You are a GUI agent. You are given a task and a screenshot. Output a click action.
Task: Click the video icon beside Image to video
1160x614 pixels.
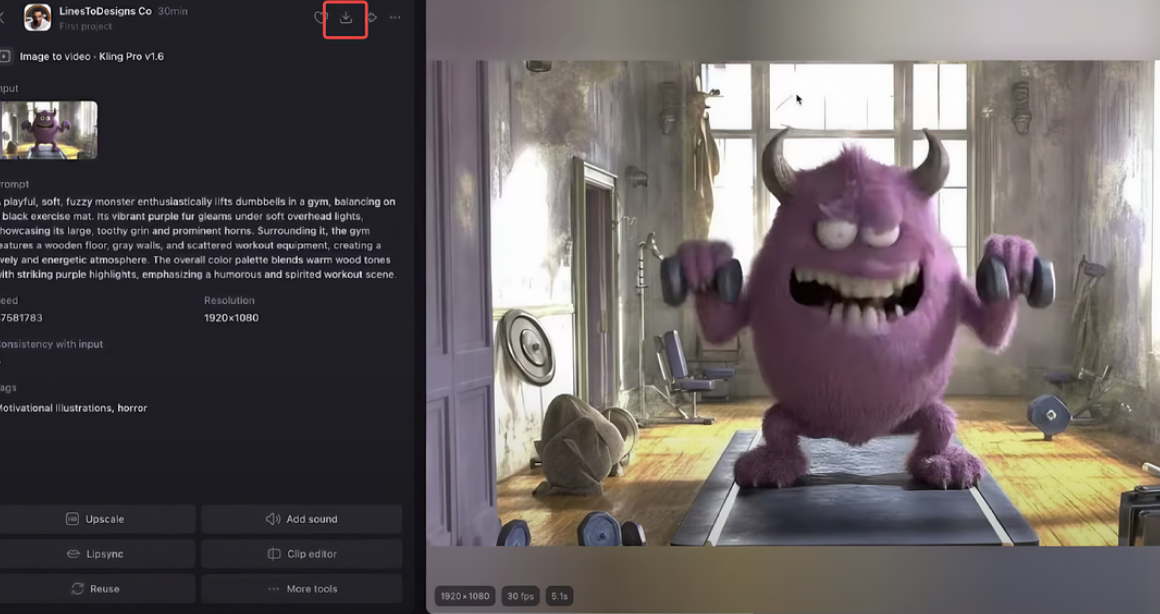click(x=4, y=56)
